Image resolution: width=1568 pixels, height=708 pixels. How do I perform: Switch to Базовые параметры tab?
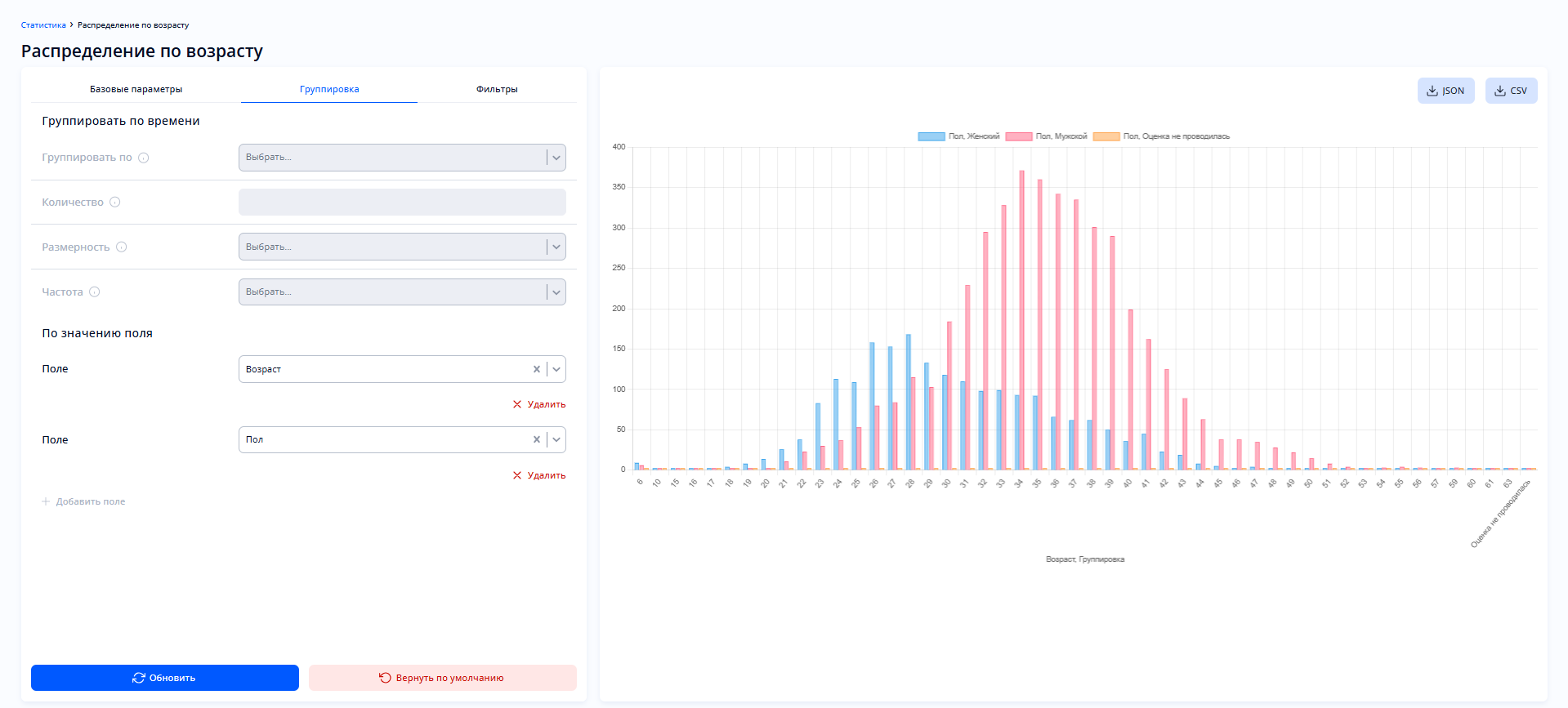click(136, 89)
